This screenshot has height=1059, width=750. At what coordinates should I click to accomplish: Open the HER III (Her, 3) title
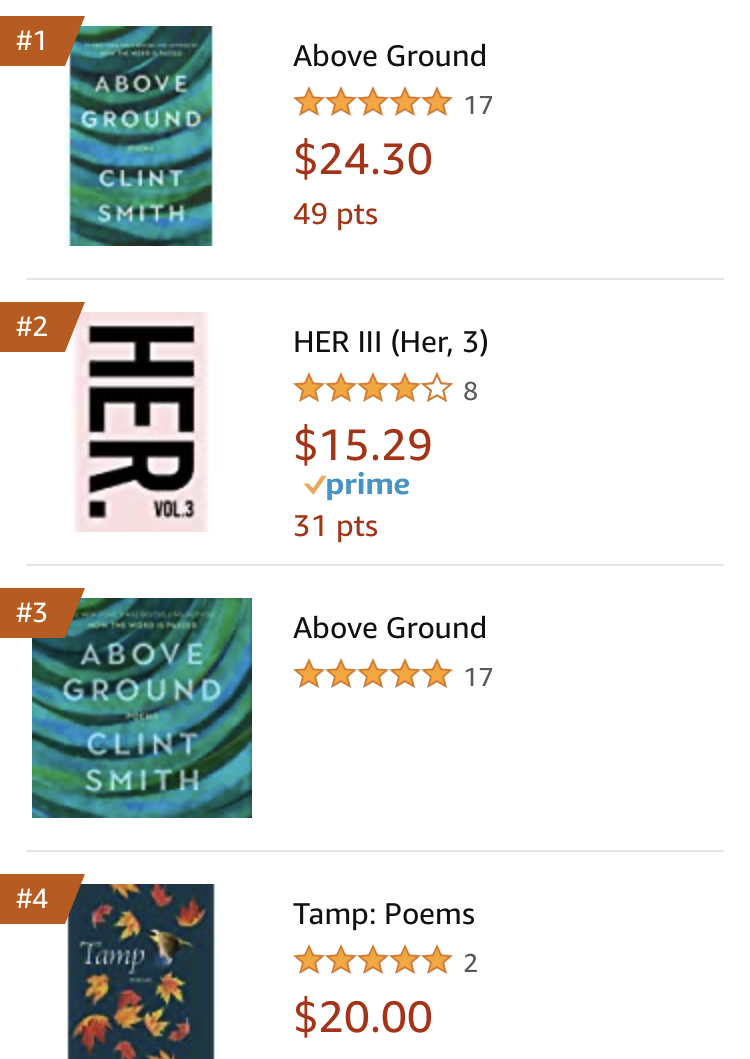[391, 342]
